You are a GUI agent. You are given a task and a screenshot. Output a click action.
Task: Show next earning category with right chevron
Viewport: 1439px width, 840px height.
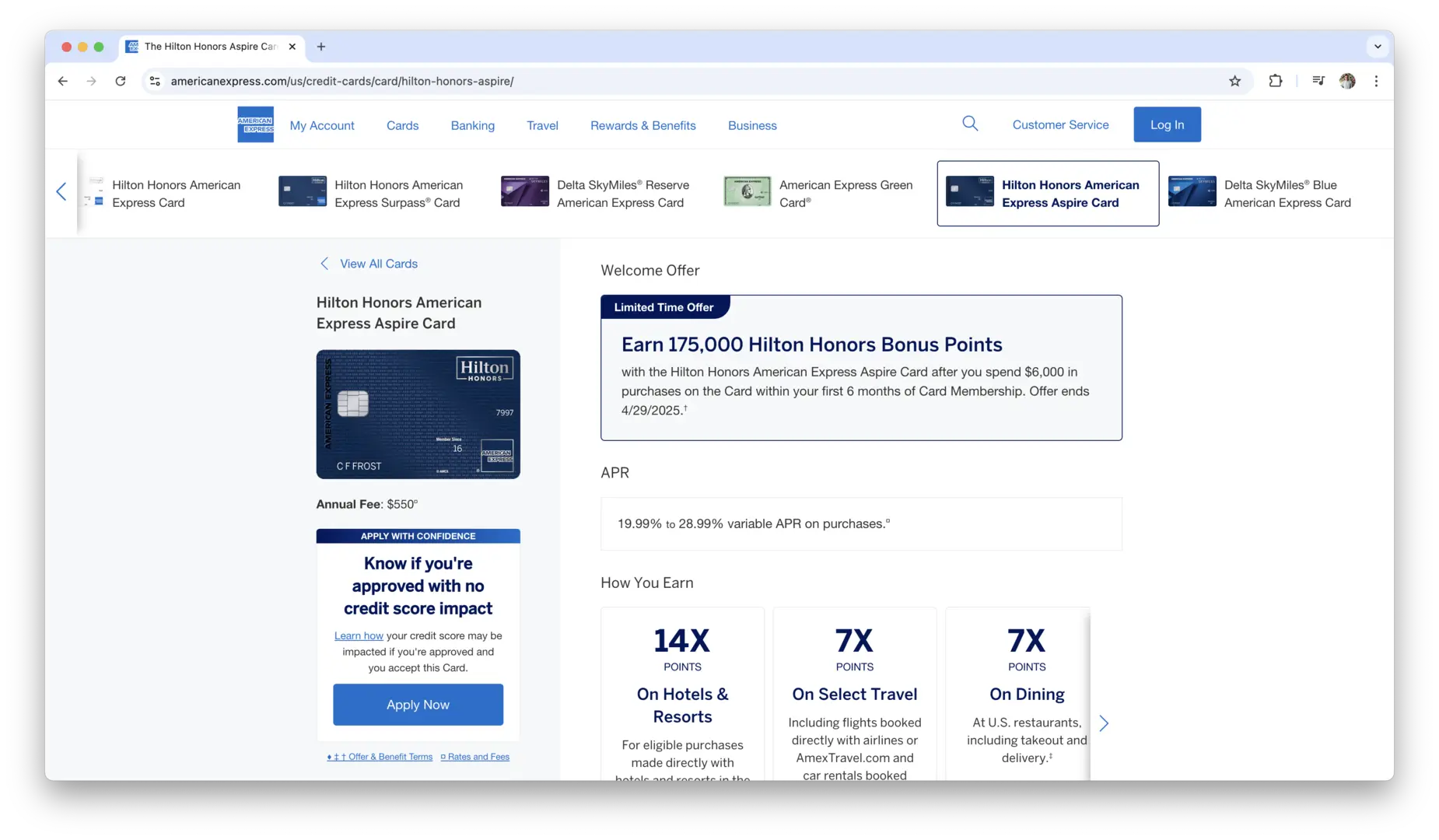pyautogui.click(x=1103, y=723)
